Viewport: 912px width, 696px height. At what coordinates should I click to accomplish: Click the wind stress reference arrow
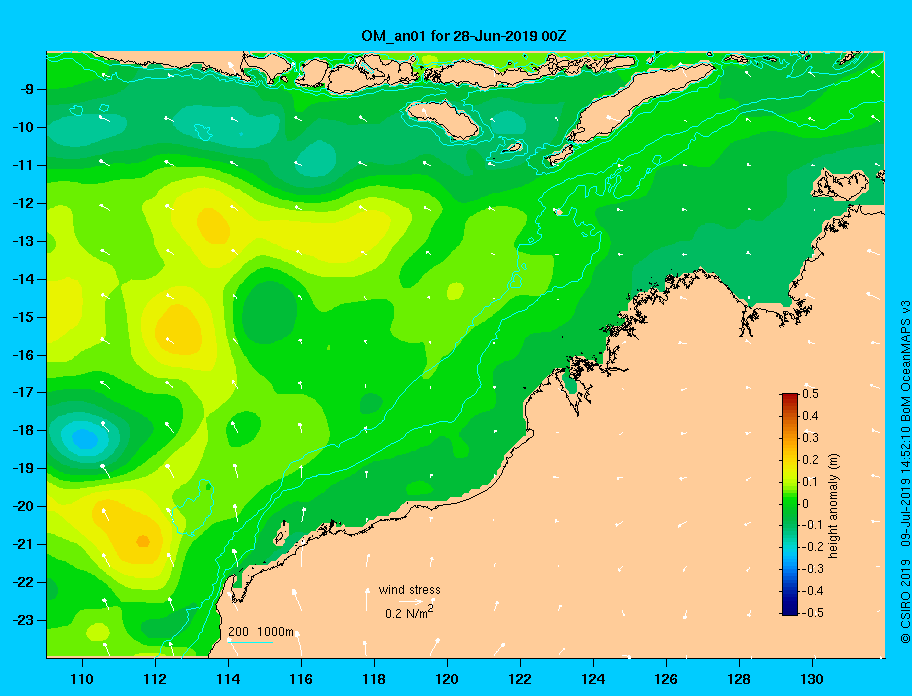point(411,601)
